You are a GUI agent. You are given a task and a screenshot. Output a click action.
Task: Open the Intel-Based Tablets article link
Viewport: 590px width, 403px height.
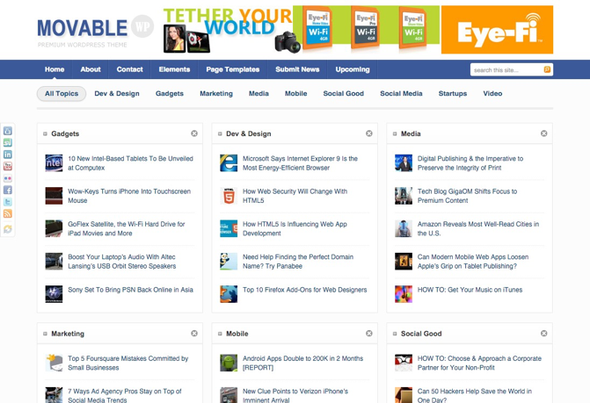click(x=130, y=163)
